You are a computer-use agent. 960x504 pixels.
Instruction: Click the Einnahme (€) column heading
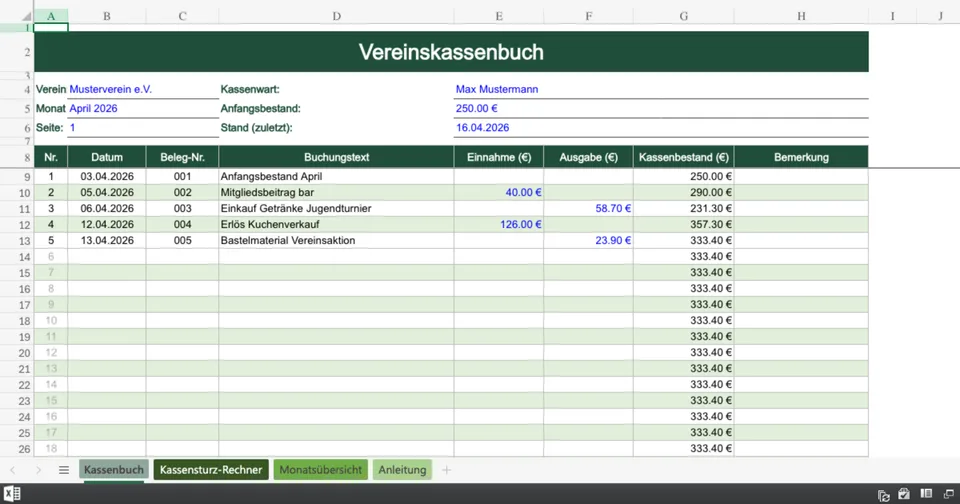(x=499, y=157)
